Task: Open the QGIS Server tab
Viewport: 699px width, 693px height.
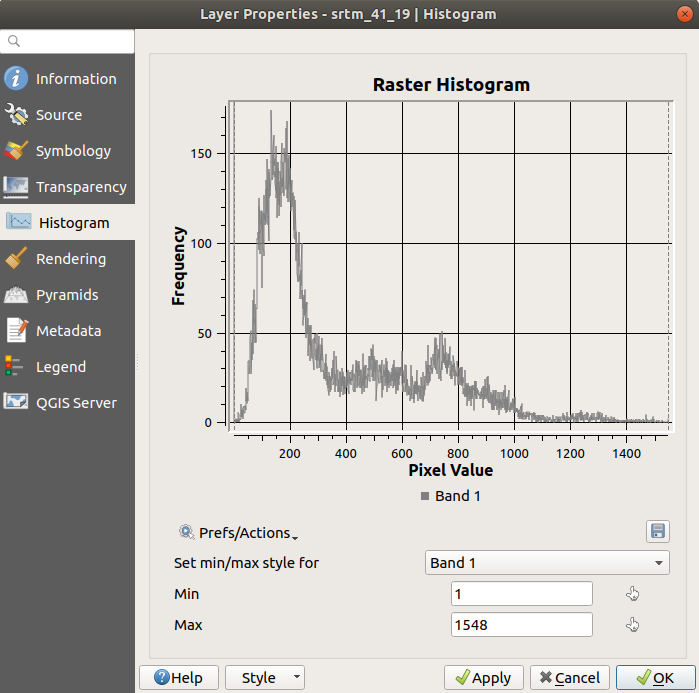Action: pyautogui.click(x=75, y=403)
